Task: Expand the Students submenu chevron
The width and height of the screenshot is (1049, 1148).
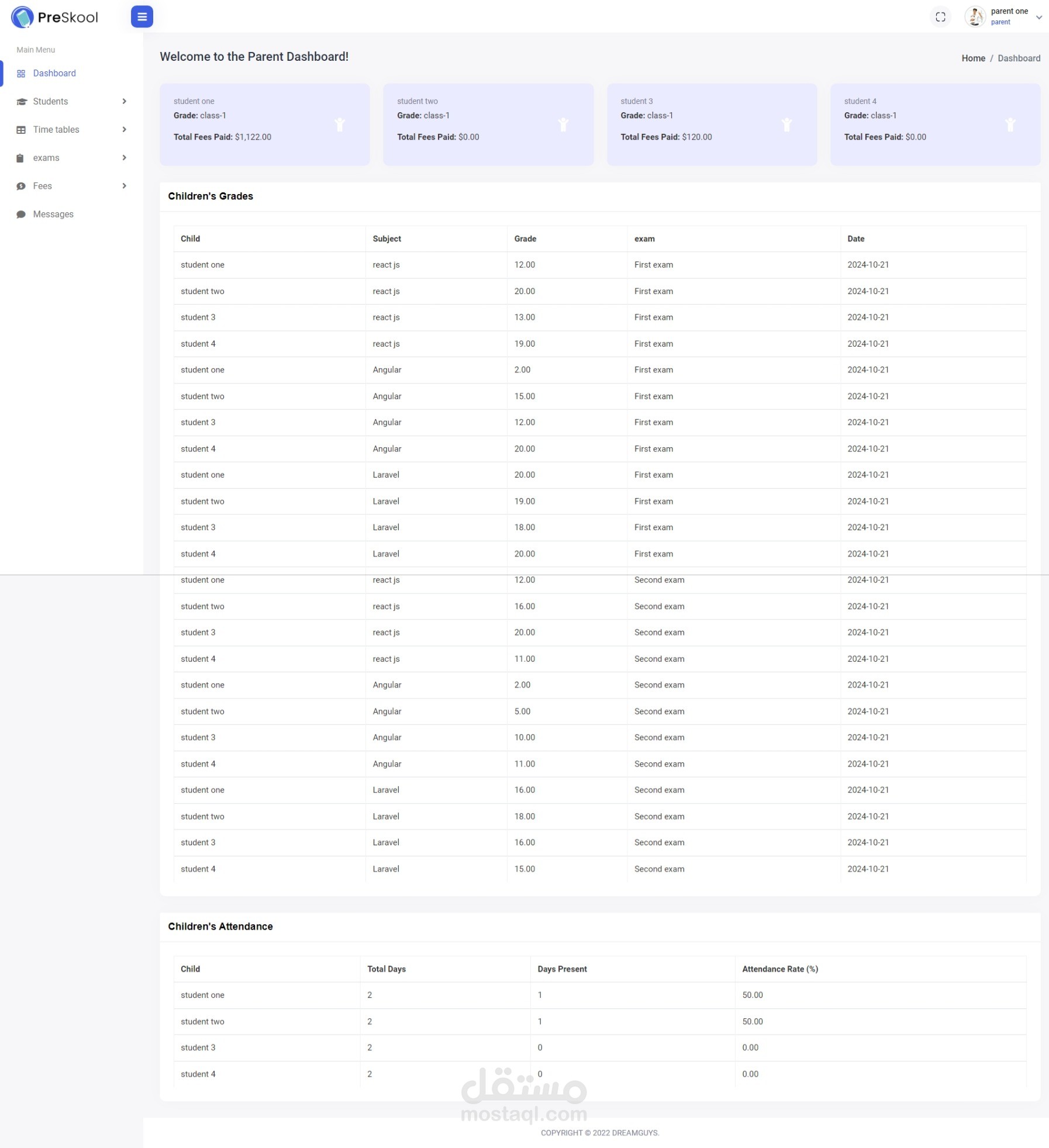Action: click(x=124, y=102)
